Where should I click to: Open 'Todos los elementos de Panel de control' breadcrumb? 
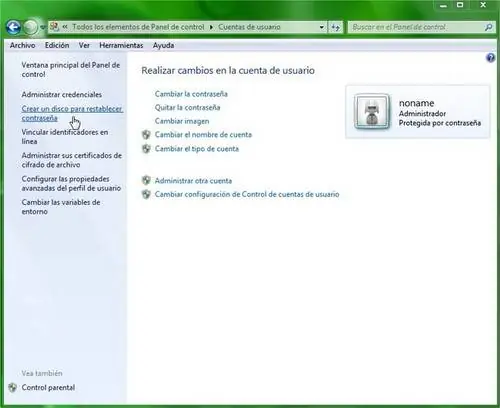[x=138, y=27]
